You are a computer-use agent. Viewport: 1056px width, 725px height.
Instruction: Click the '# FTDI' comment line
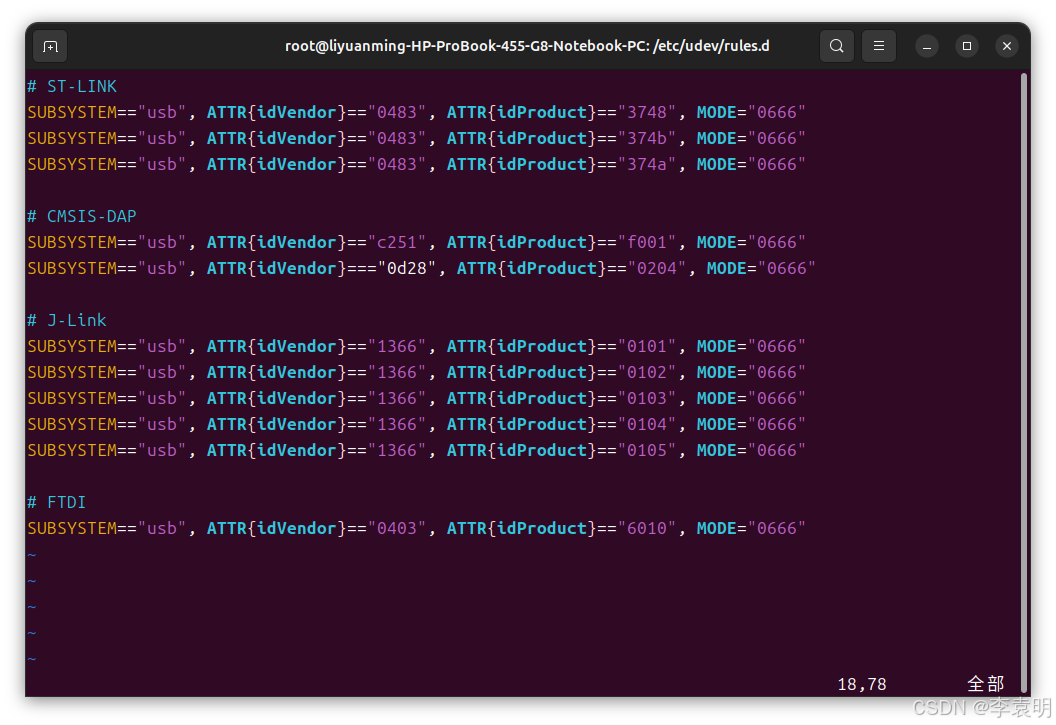click(57, 502)
